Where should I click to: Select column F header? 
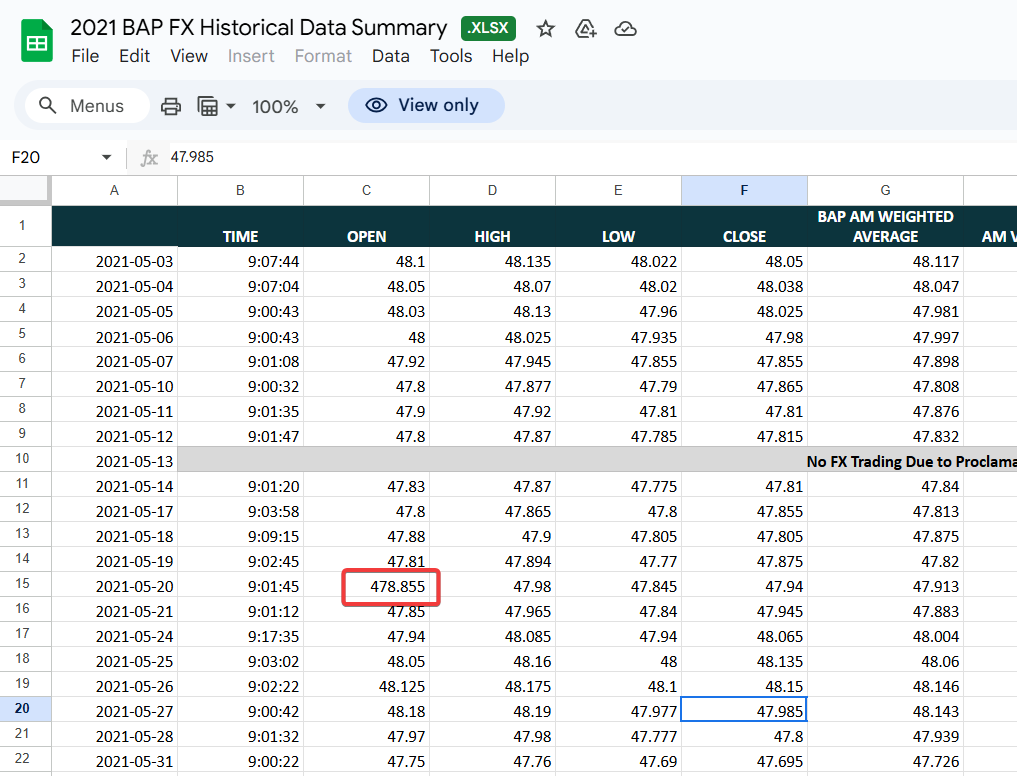(744, 190)
